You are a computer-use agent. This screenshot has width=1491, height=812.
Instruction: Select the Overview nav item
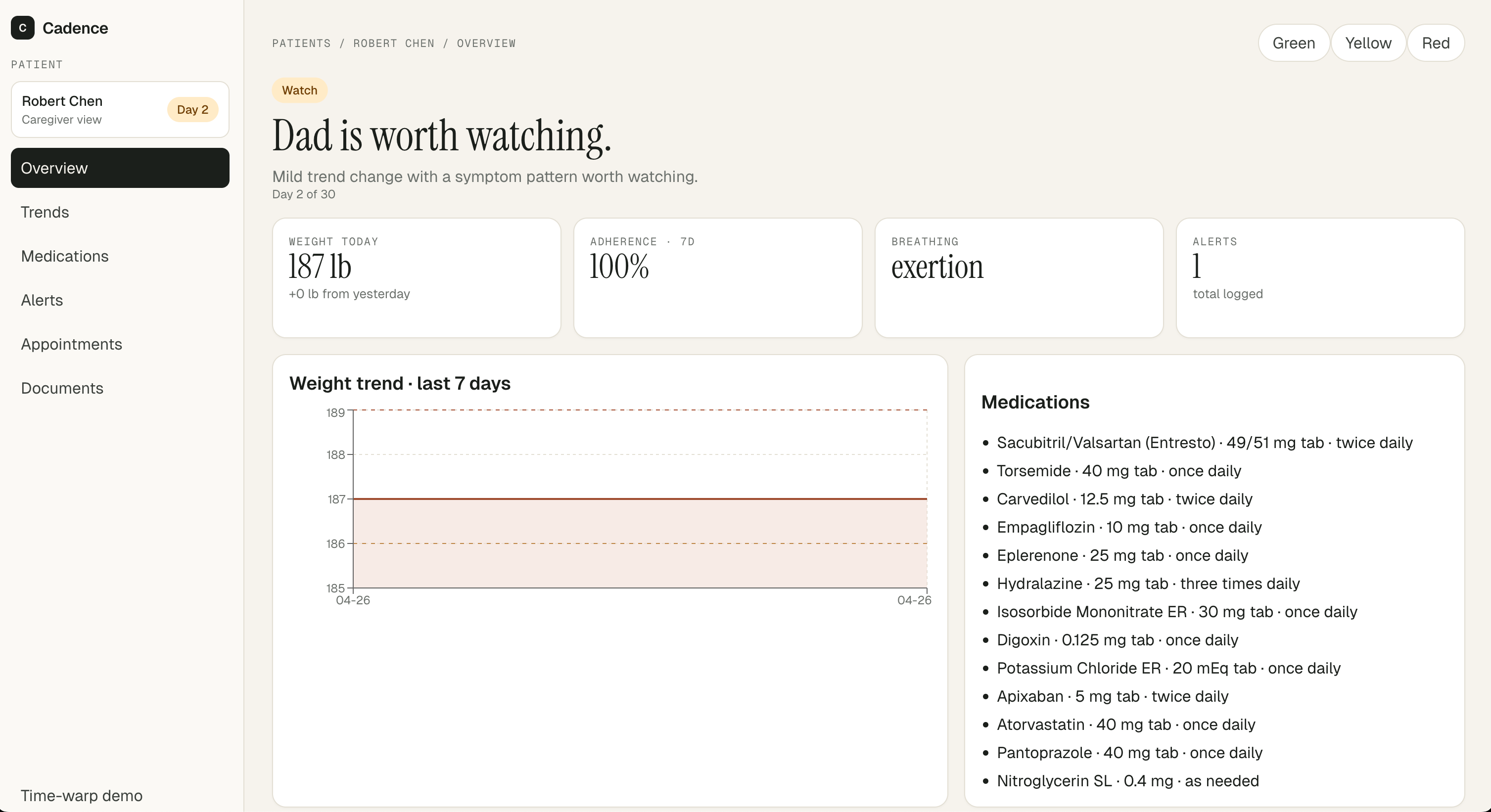(120, 168)
